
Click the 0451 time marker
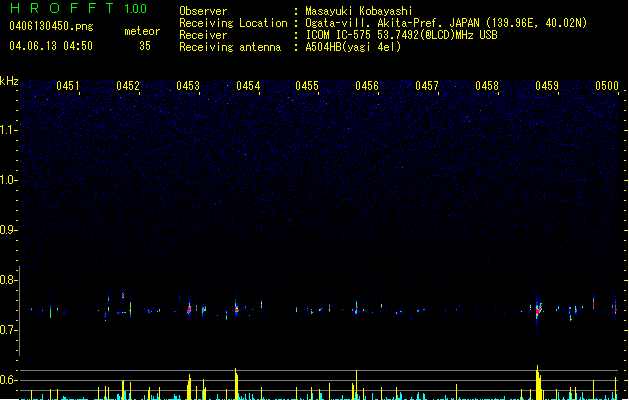(x=68, y=86)
